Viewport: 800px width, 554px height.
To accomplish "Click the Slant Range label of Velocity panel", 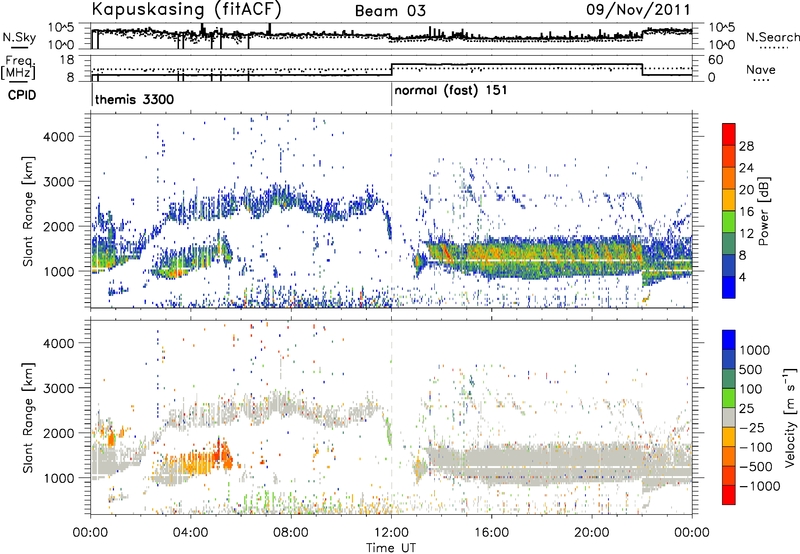I will click(28, 417).
